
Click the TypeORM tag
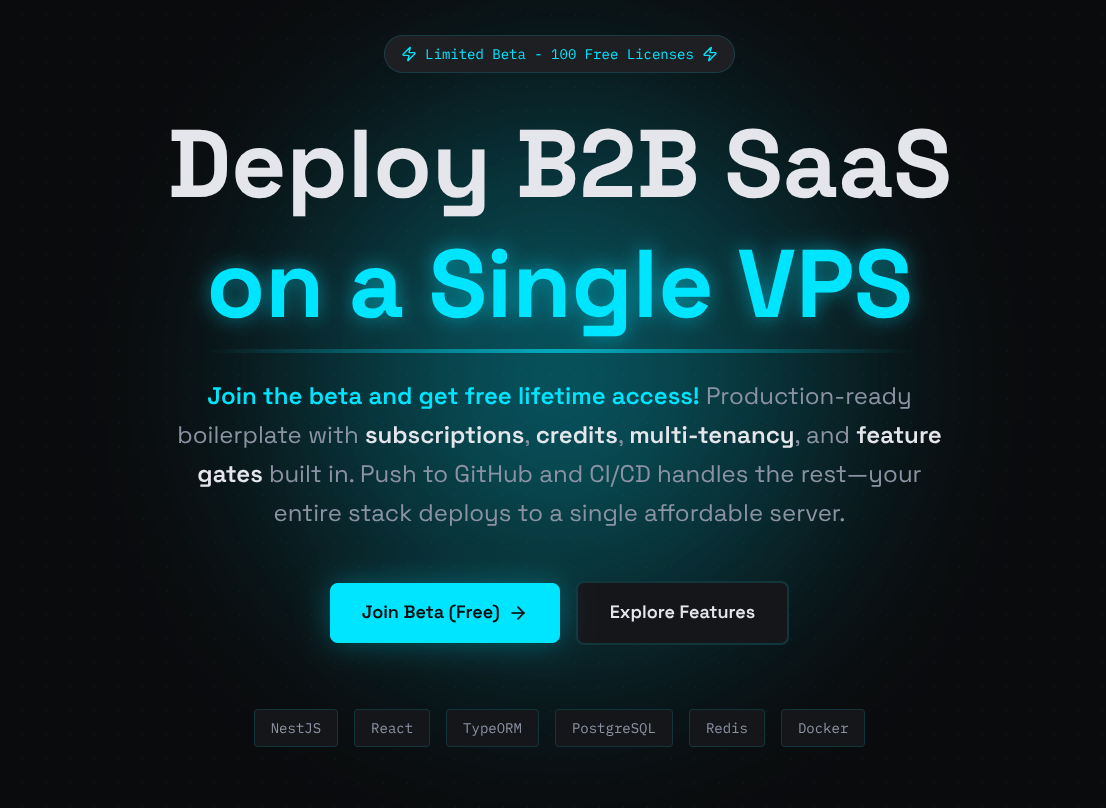click(x=492, y=728)
